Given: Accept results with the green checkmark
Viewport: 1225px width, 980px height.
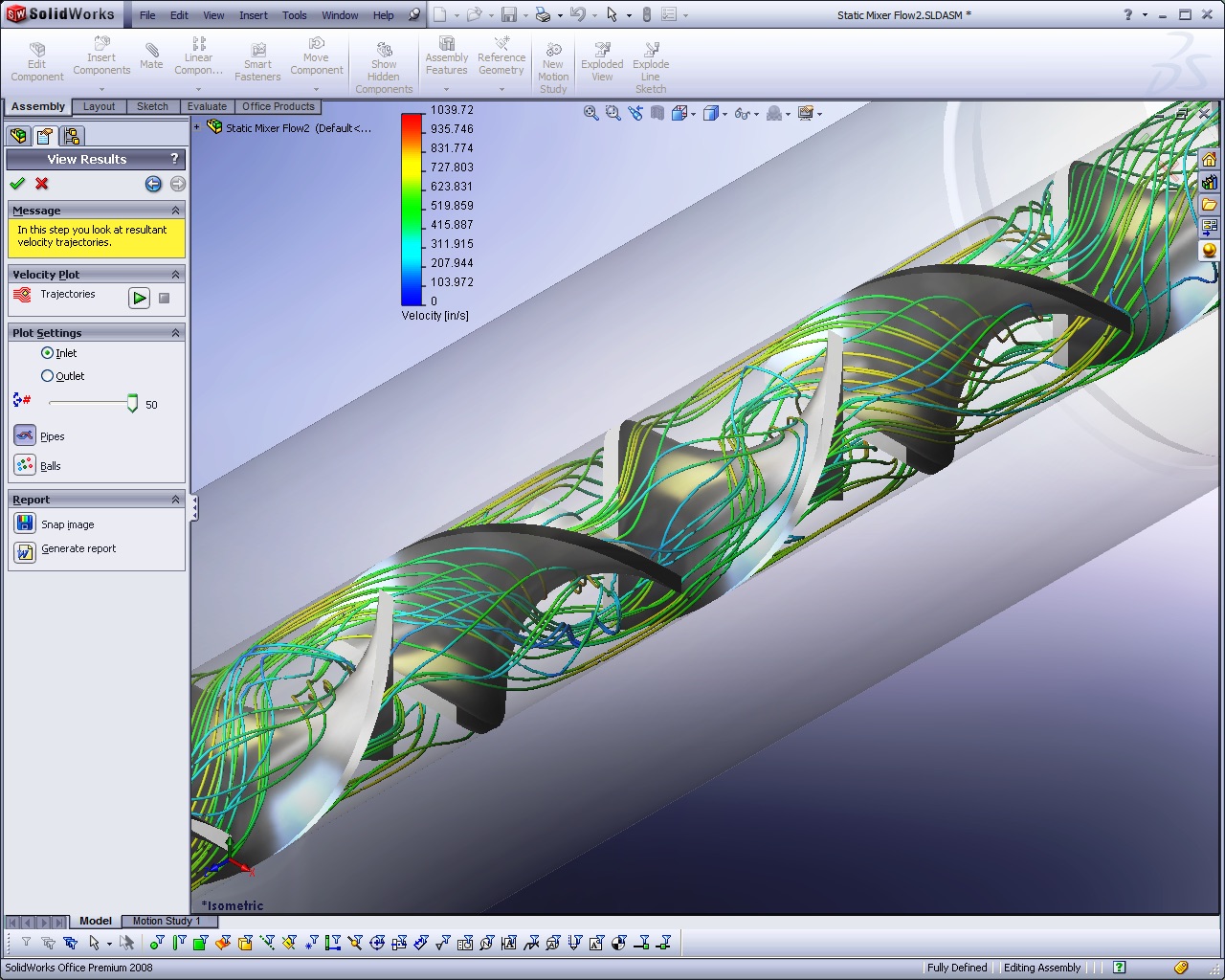Looking at the screenshot, I should [x=17, y=184].
